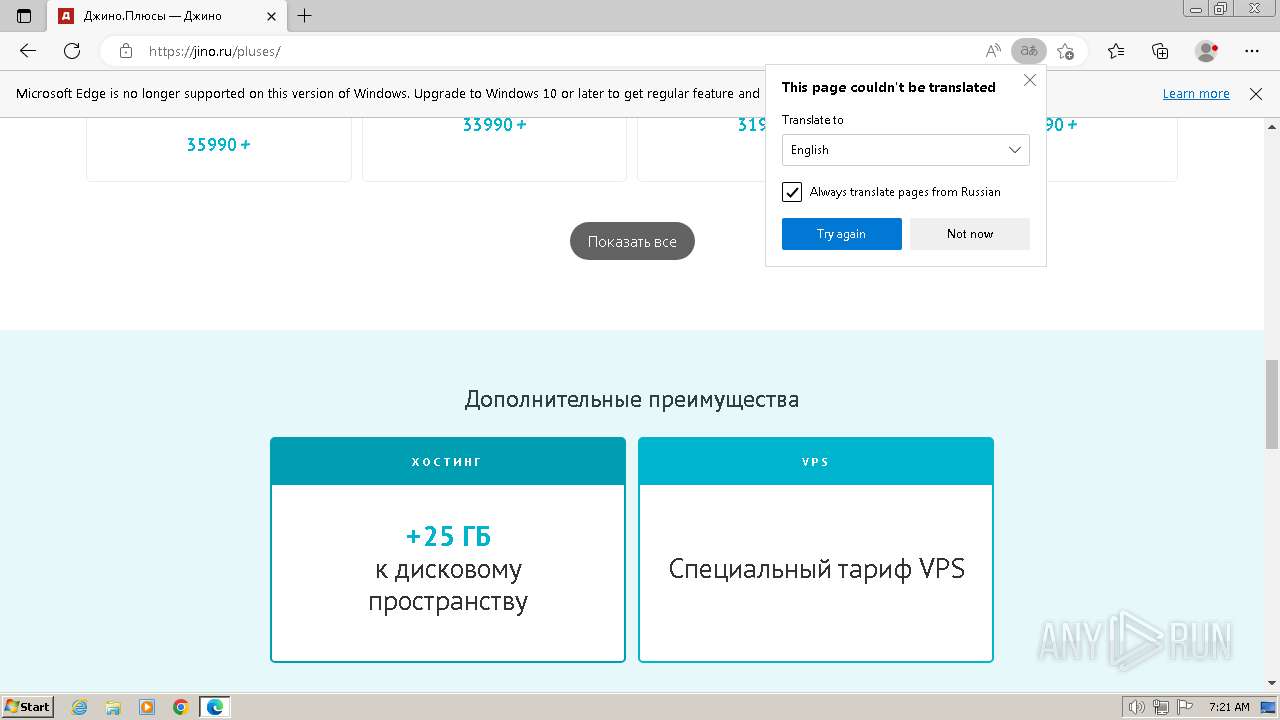Open the Favorites list icon
Viewport: 1280px width, 720px height.
(1116, 51)
